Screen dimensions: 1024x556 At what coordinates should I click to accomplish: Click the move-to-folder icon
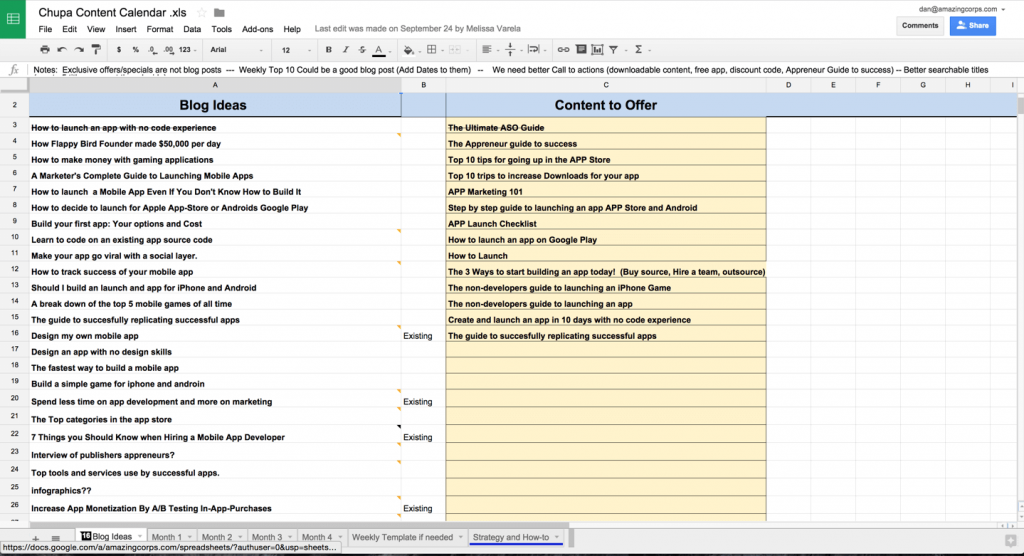219,12
